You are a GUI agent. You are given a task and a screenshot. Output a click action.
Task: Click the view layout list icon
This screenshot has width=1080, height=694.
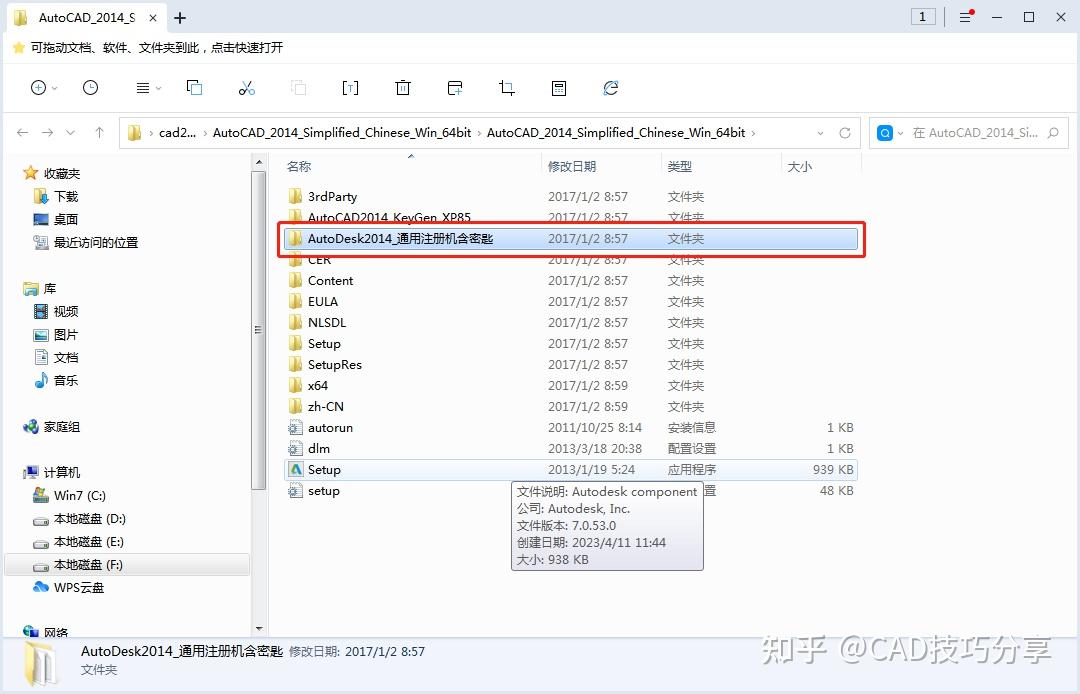click(x=143, y=88)
